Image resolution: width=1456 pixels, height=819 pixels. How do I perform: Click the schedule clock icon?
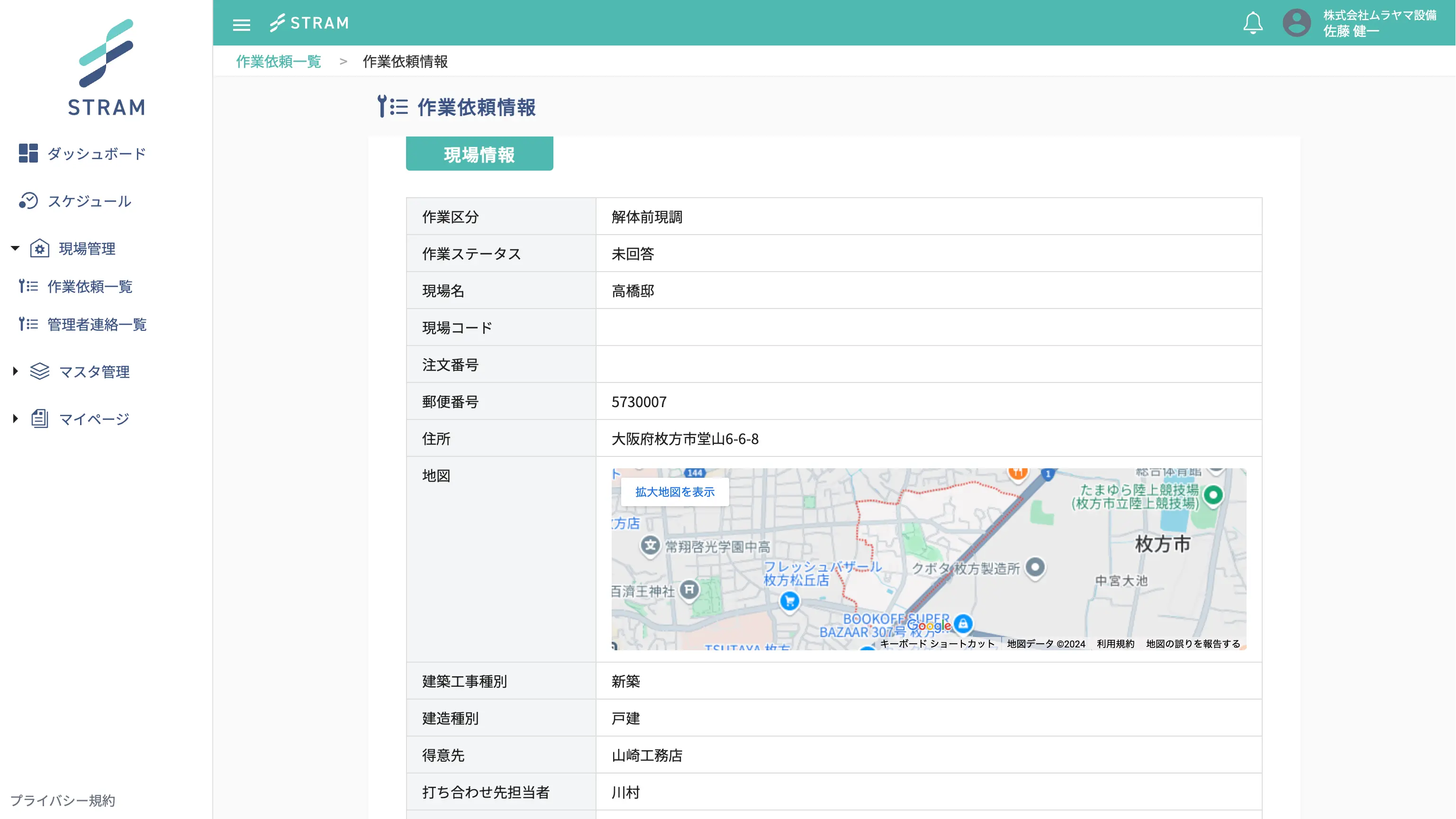[27, 200]
